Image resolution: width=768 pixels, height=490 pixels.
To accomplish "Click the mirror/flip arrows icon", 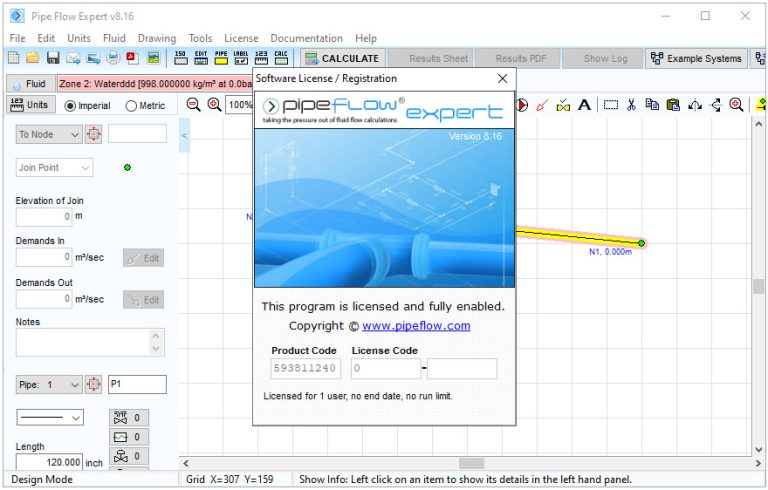I will 695,105.
